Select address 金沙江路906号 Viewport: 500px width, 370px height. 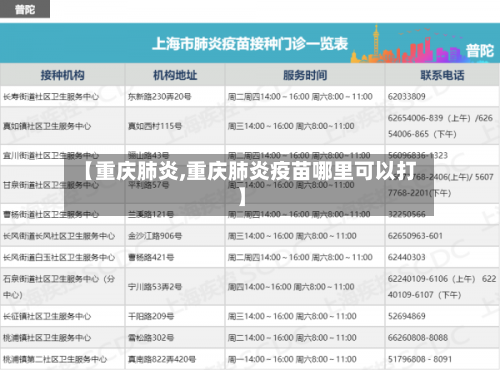pyautogui.click(x=155, y=236)
